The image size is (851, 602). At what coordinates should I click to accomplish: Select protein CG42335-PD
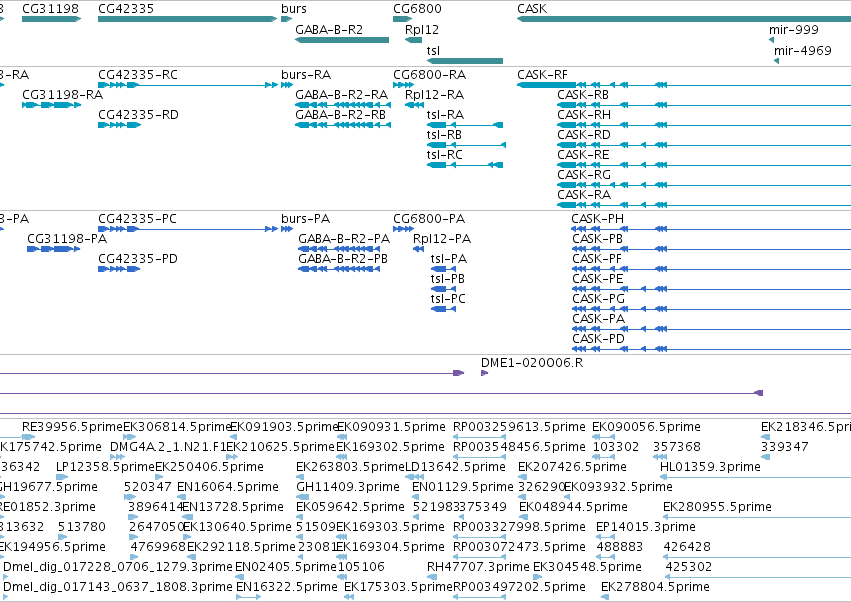pyautogui.click(x=119, y=269)
